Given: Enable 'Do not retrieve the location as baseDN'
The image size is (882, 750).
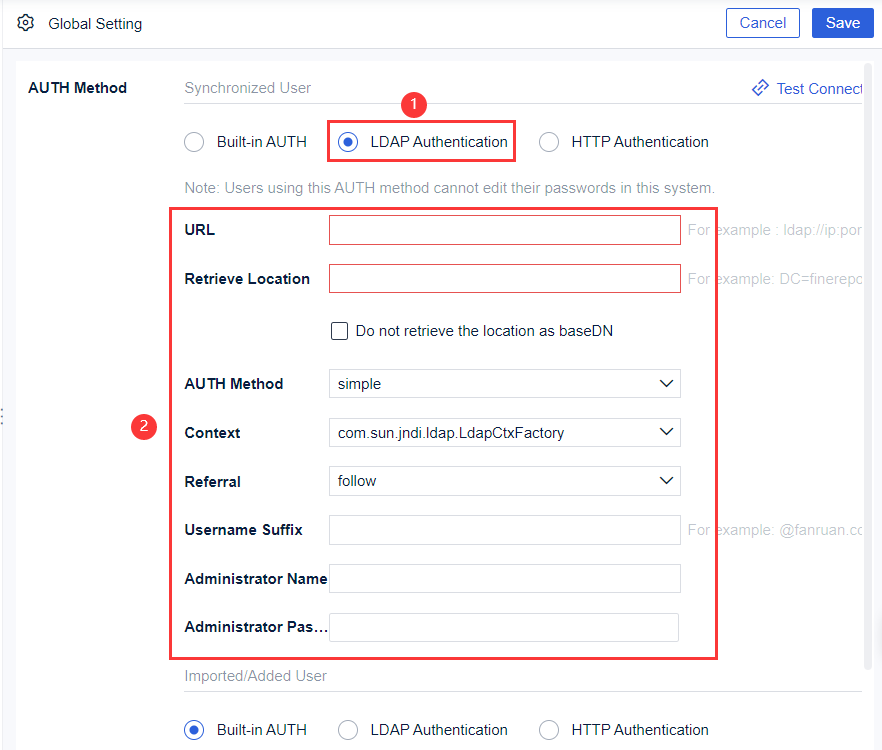Looking at the screenshot, I should click(339, 330).
